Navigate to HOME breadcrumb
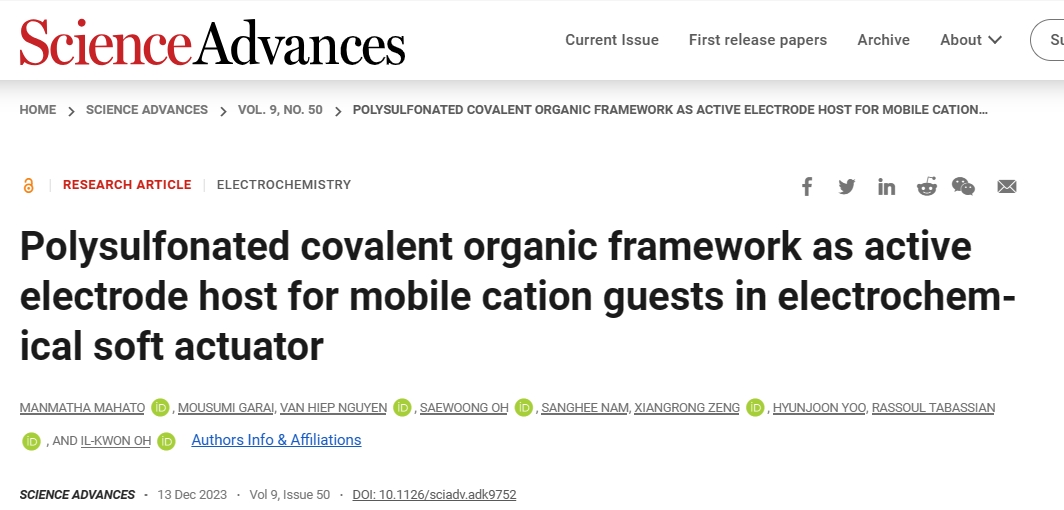 point(38,110)
